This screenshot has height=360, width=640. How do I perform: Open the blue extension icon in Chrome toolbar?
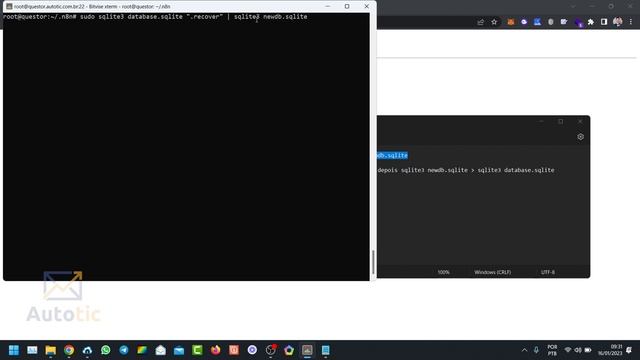(x=537, y=22)
